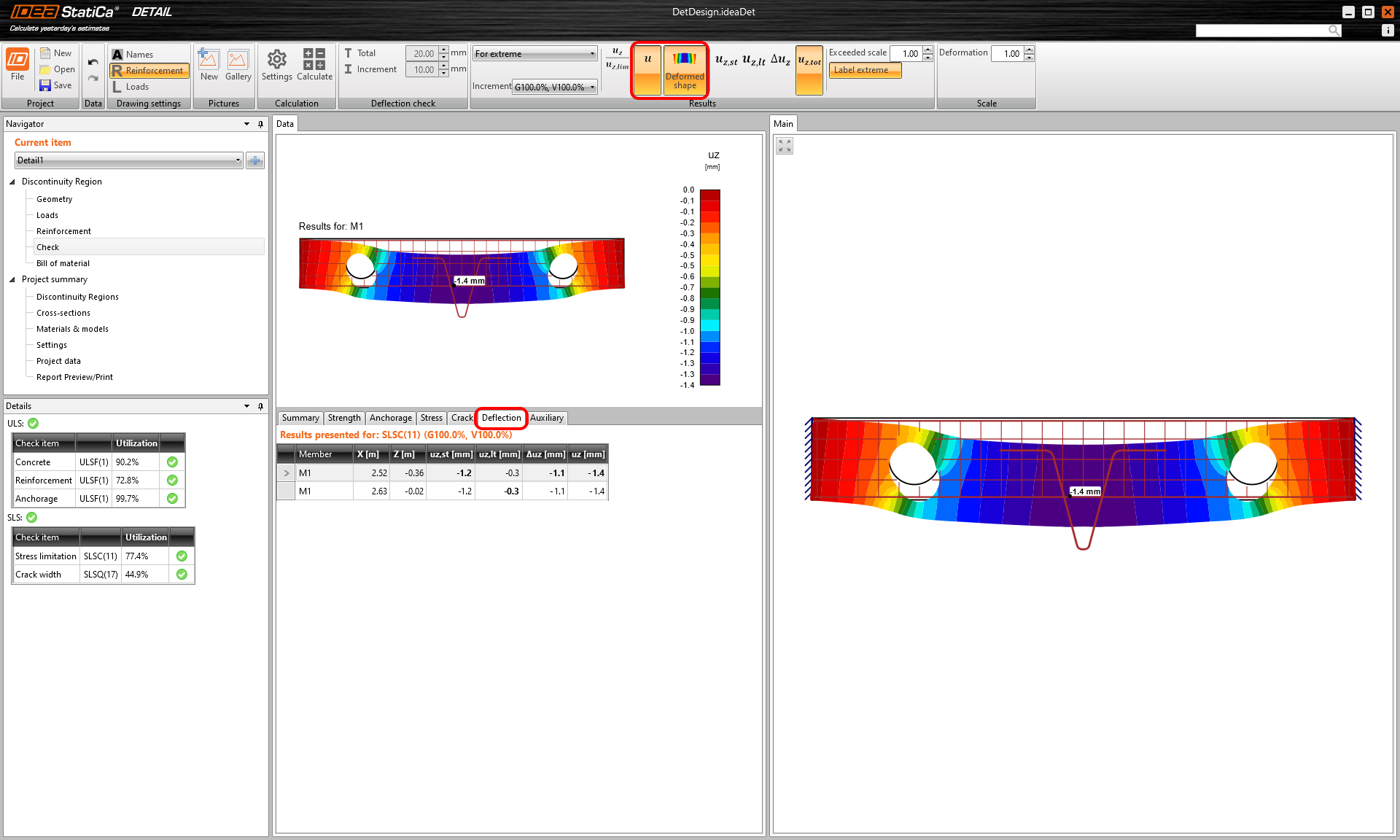Switch to the Crack tab
Viewport: 1400px width, 840px height.
click(461, 418)
